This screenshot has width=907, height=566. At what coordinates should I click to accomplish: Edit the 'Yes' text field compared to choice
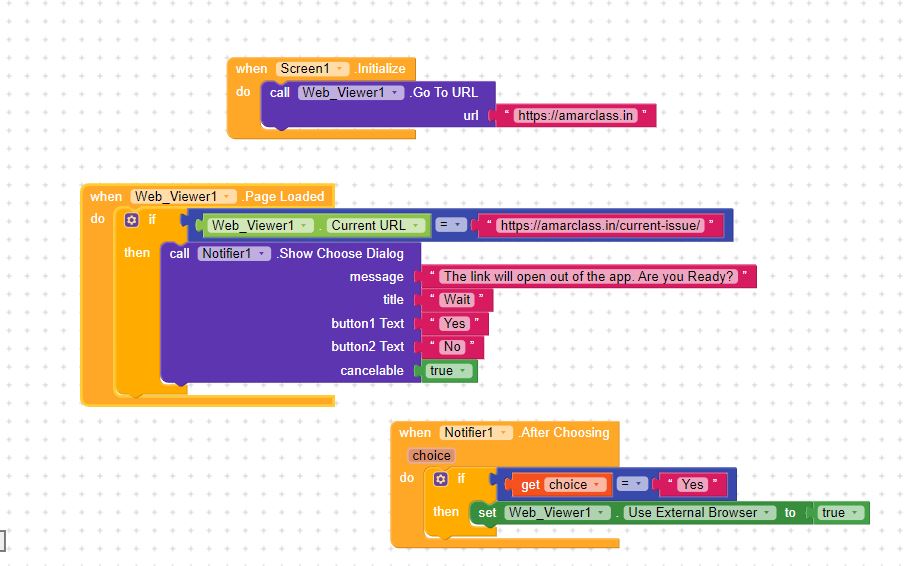point(692,484)
